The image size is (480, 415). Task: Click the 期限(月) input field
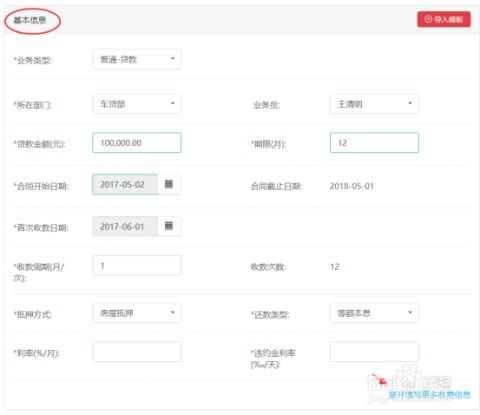pyautogui.click(x=374, y=143)
